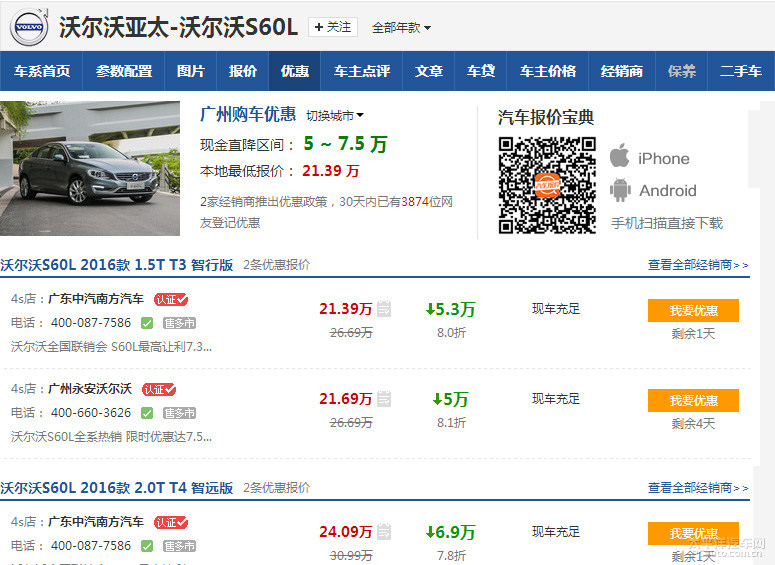Click green check icon next to 400-660-3626

pyautogui.click(x=147, y=413)
